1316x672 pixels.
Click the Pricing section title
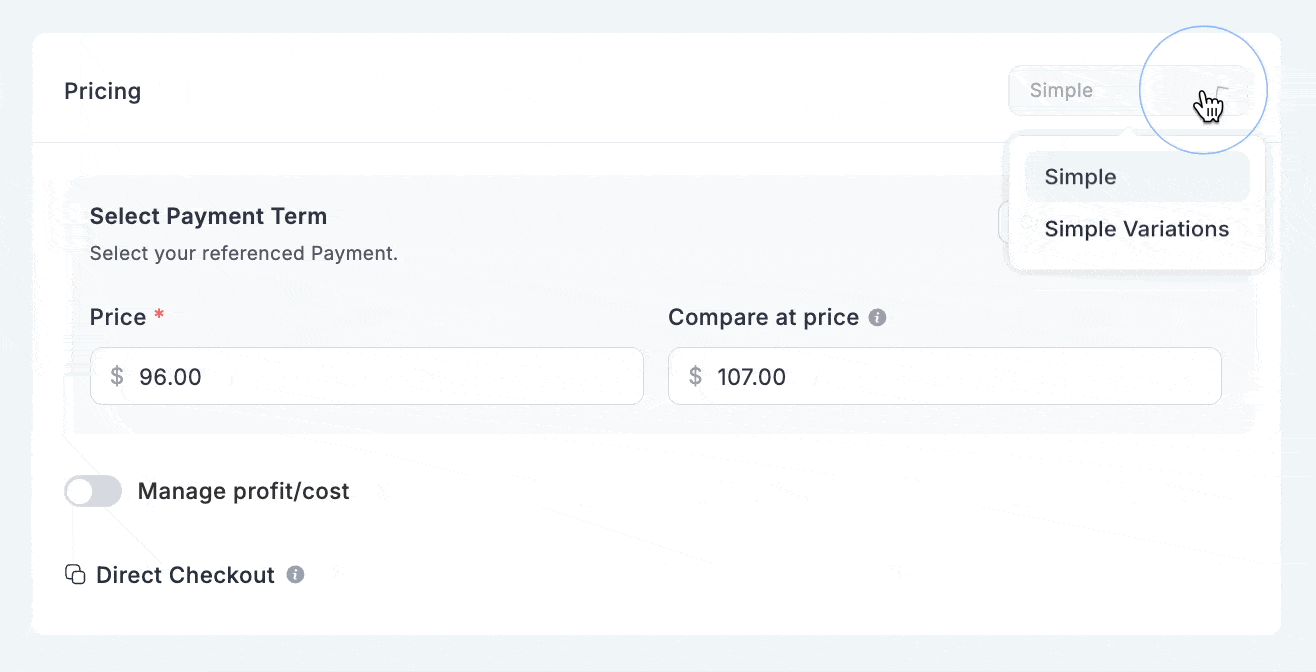click(x=102, y=91)
